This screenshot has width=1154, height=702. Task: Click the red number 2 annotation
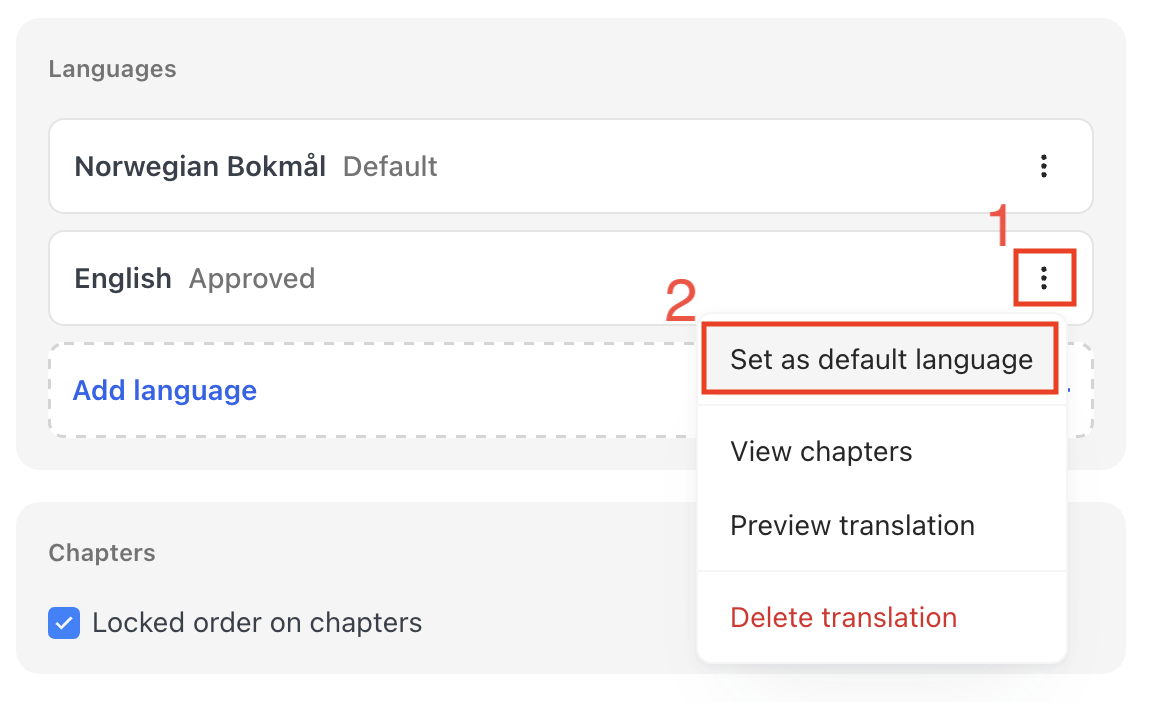click(x=681, y=300)
